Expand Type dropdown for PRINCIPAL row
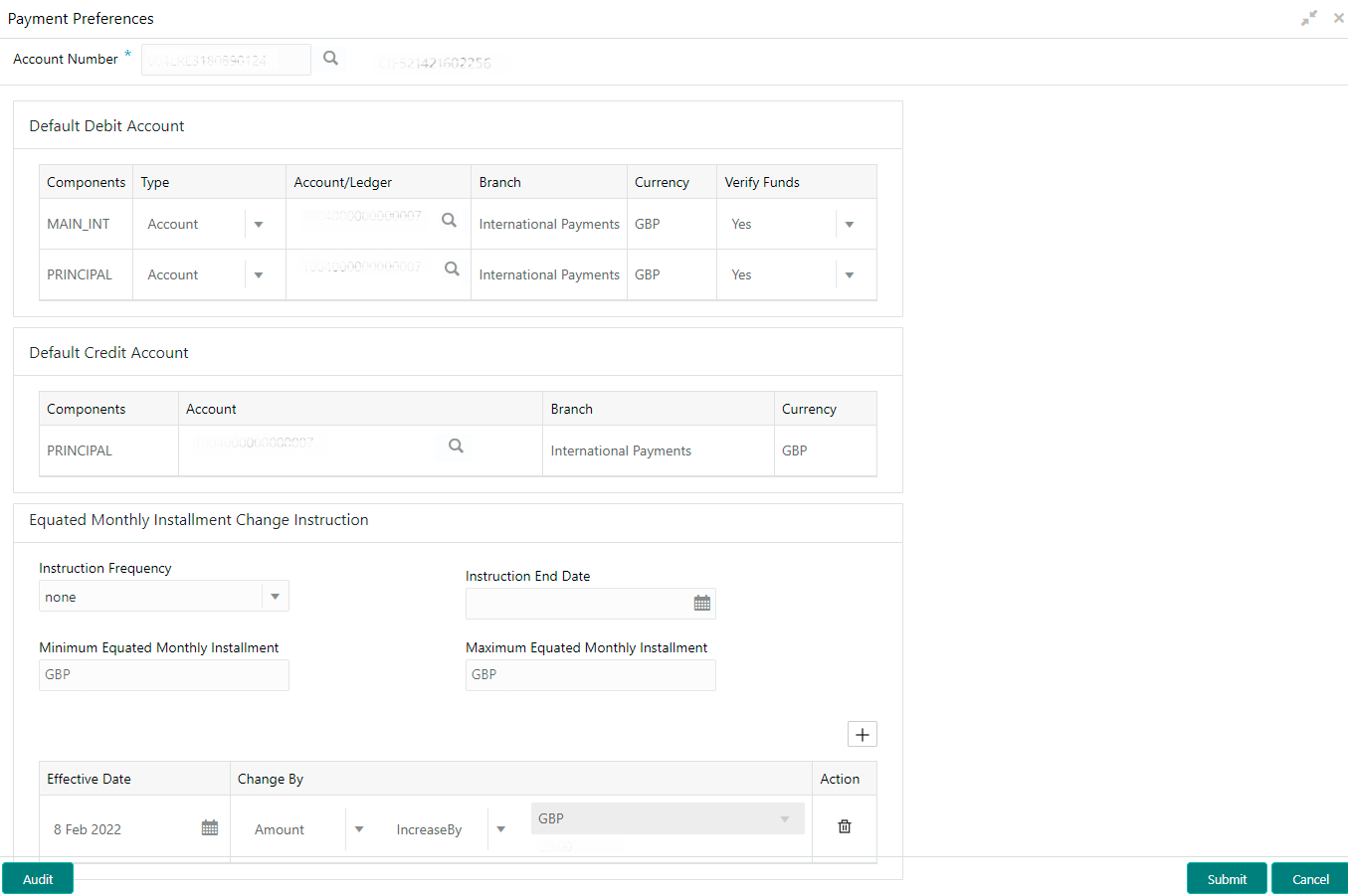The width and height of the screenshot is (1348, 896). tap(259, 275)
